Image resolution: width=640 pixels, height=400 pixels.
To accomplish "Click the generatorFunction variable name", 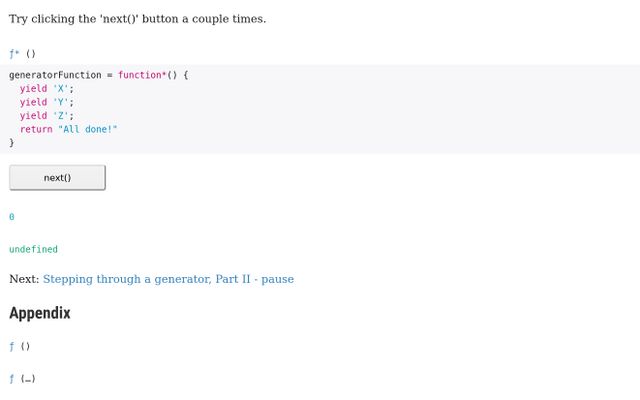I will pos(55,75).
